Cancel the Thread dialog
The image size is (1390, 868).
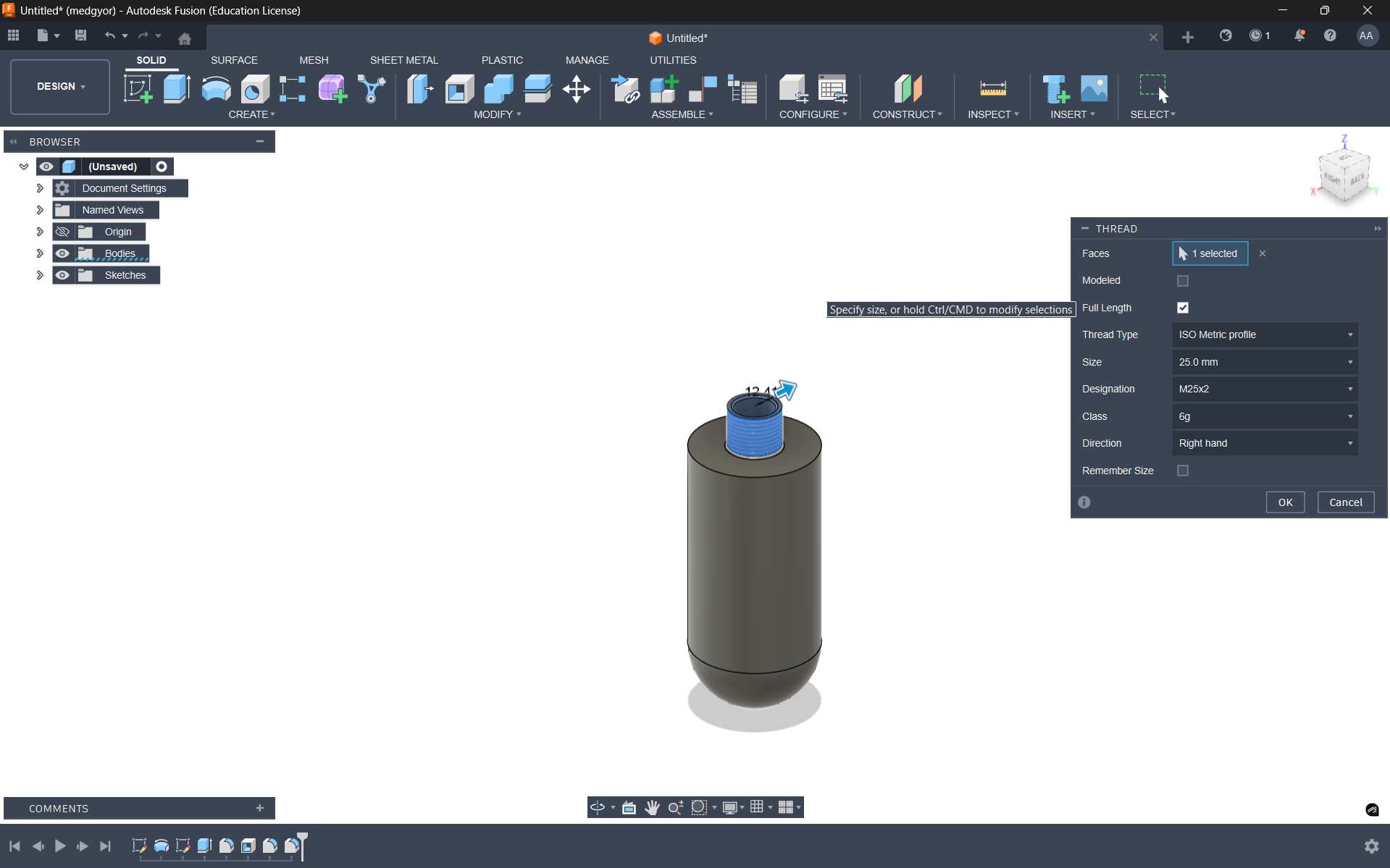coord(1345,502)
